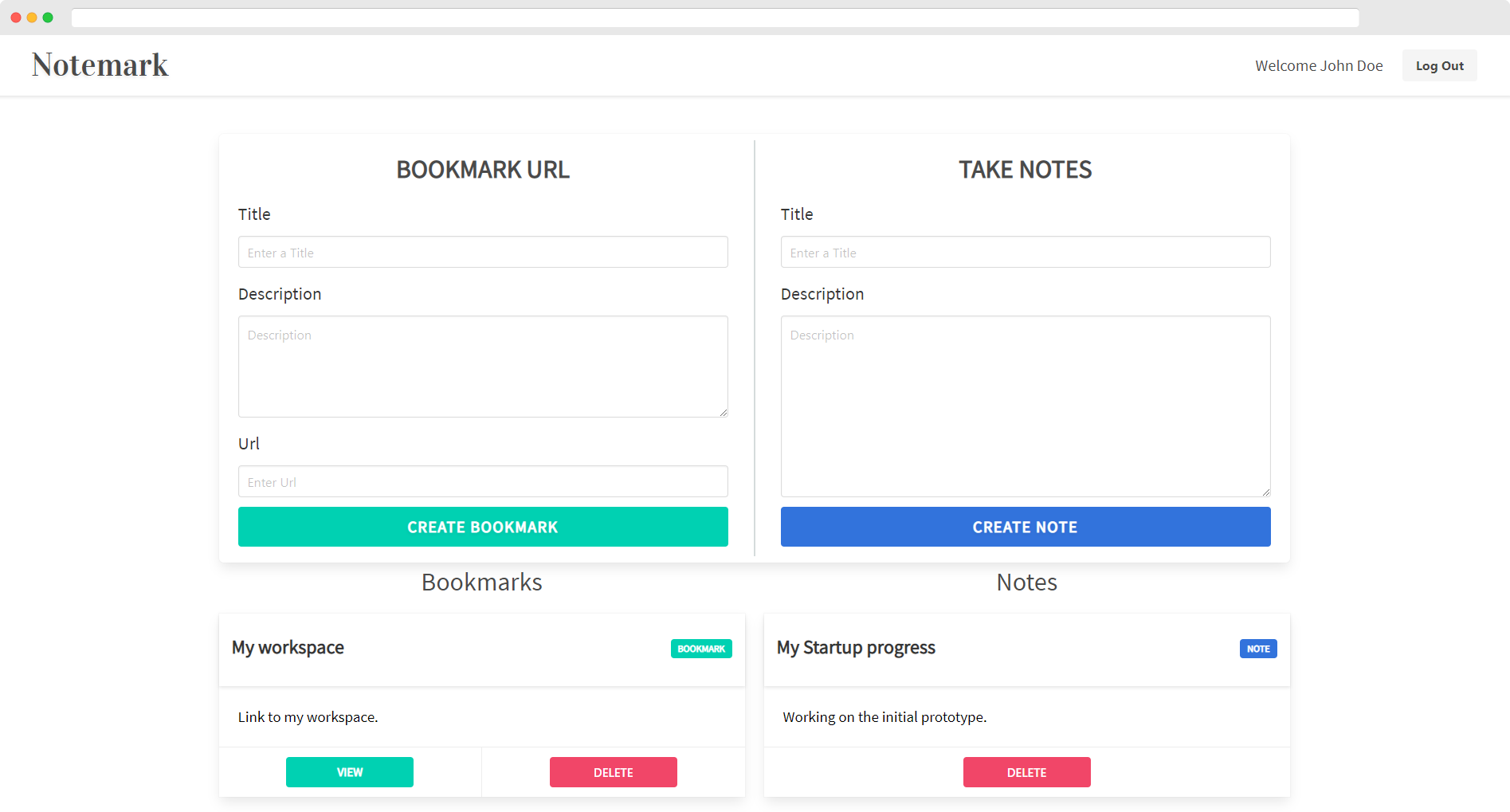
Task: Click the My Startup progress card title
Action: pos(856,648)
